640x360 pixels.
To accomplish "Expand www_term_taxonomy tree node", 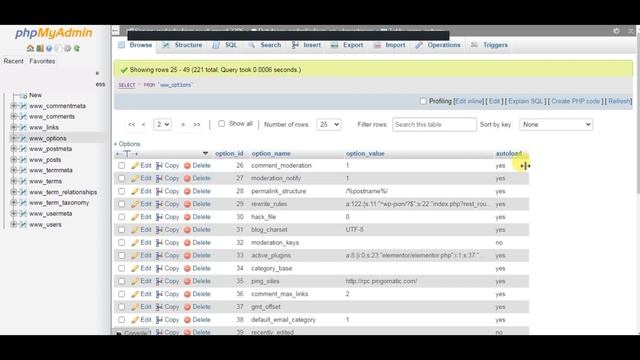I will coord(13,202).
